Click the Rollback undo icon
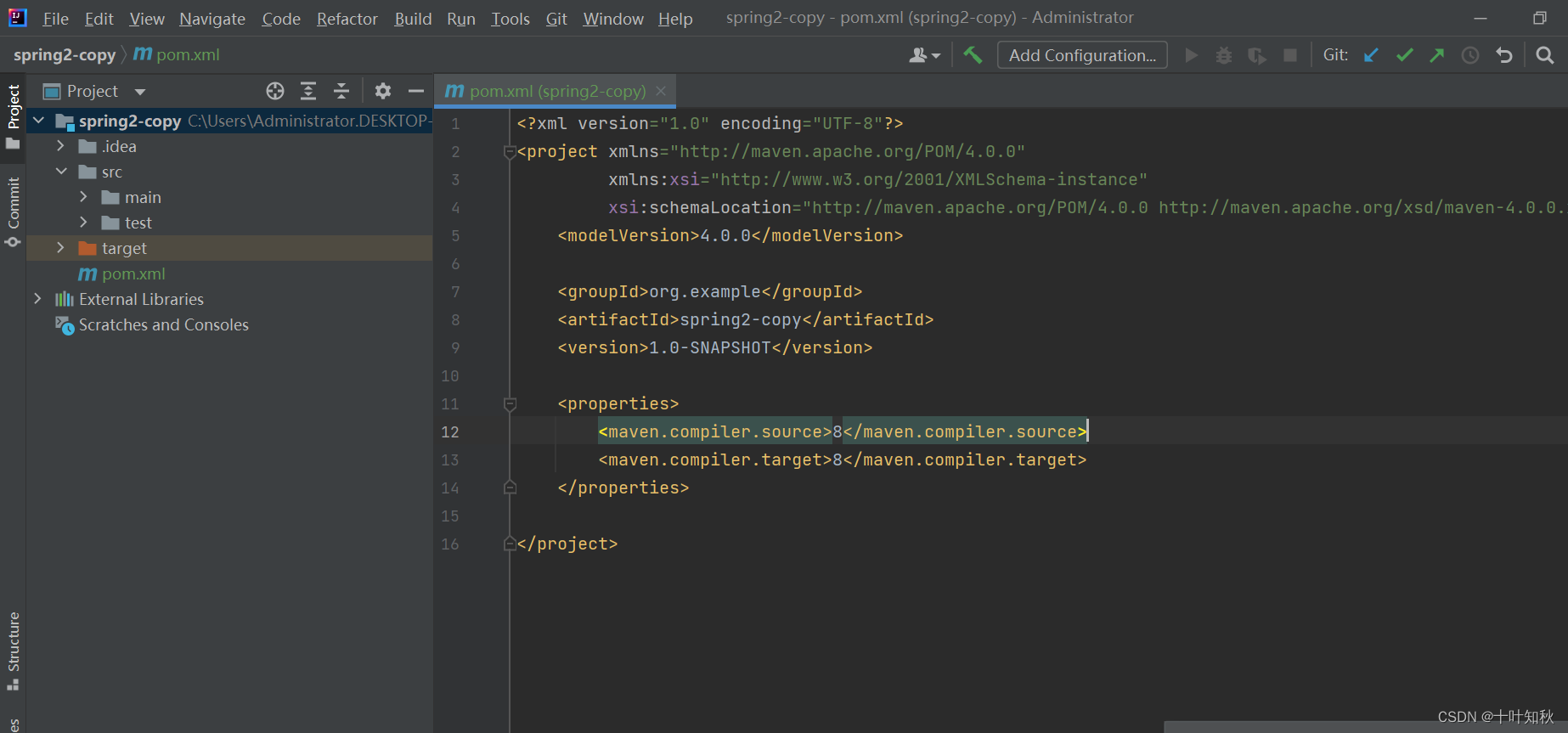The width and height of the screenshot is (1568, 733). [1504, 55]
